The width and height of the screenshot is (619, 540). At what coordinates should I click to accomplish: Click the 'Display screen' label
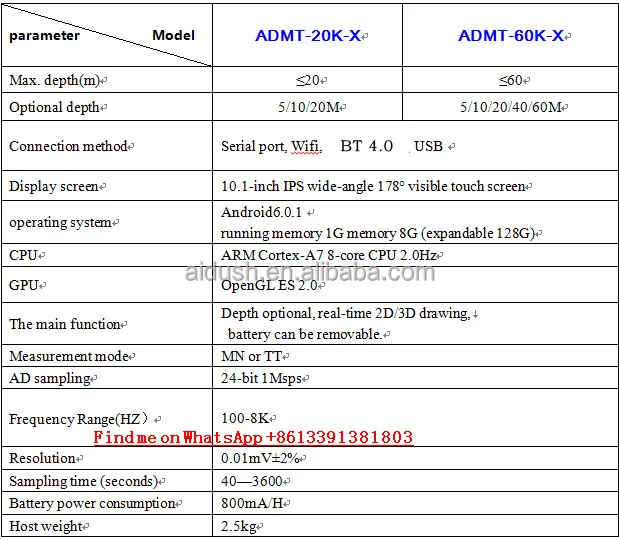(x=54, y=186)
